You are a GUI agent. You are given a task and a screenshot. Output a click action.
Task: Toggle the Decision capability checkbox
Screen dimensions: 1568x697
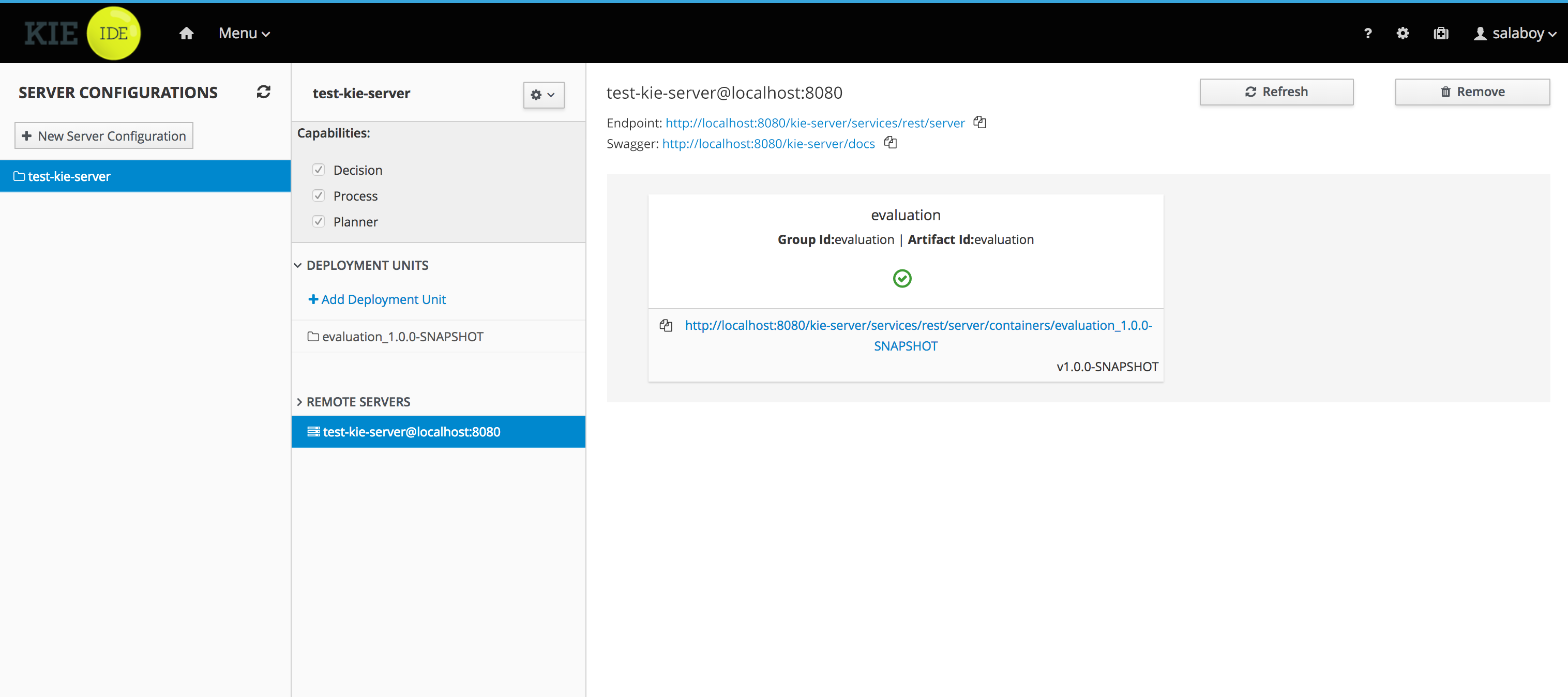pos(319,170)
